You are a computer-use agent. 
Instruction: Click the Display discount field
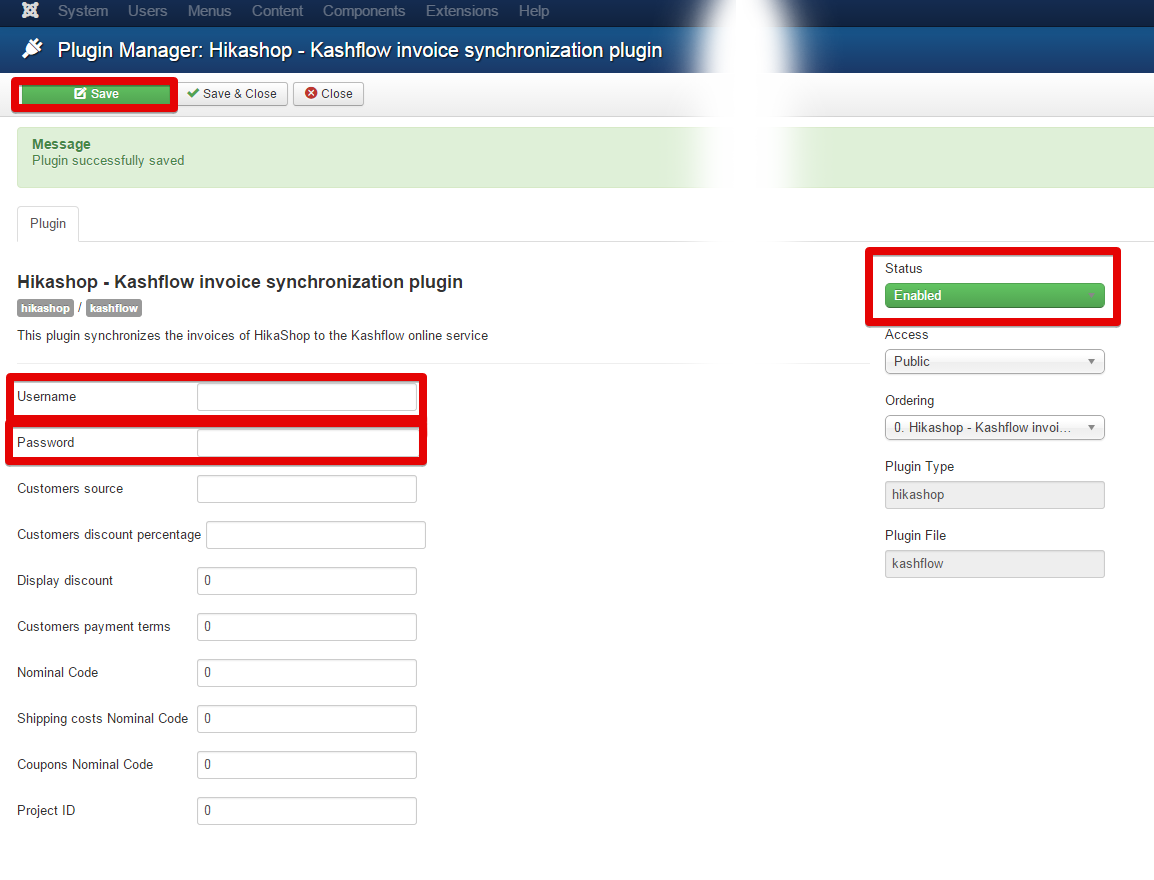pos(307,581)
